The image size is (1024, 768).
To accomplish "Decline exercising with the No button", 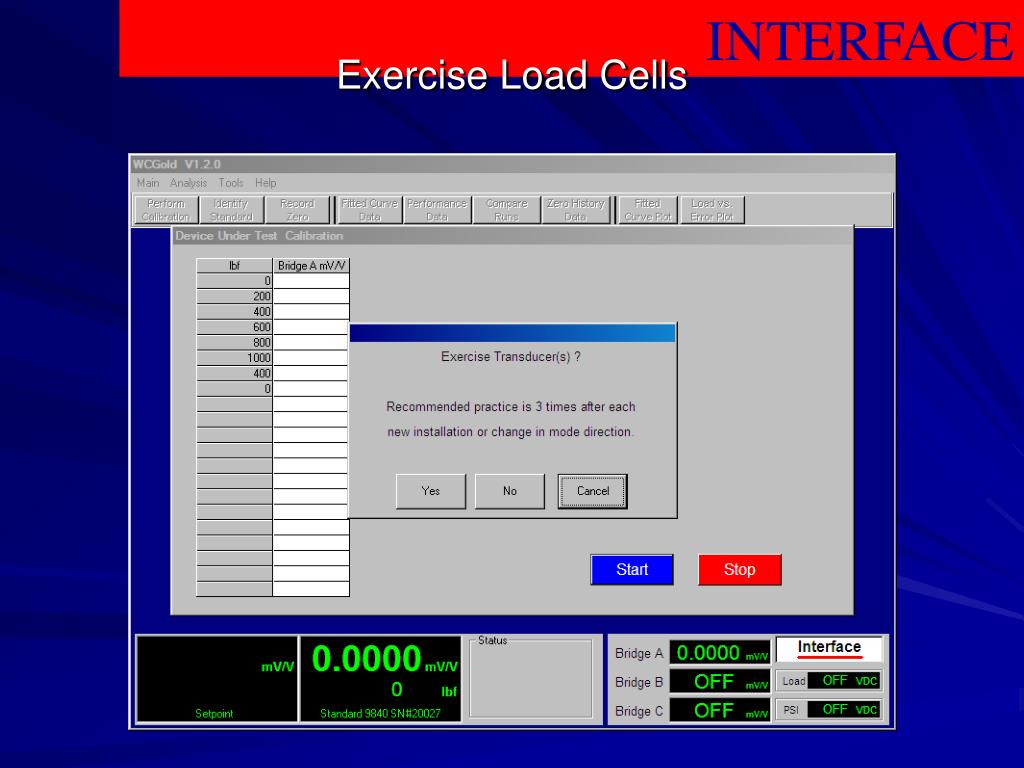I will pyautogui.click(x=509, y=491).
